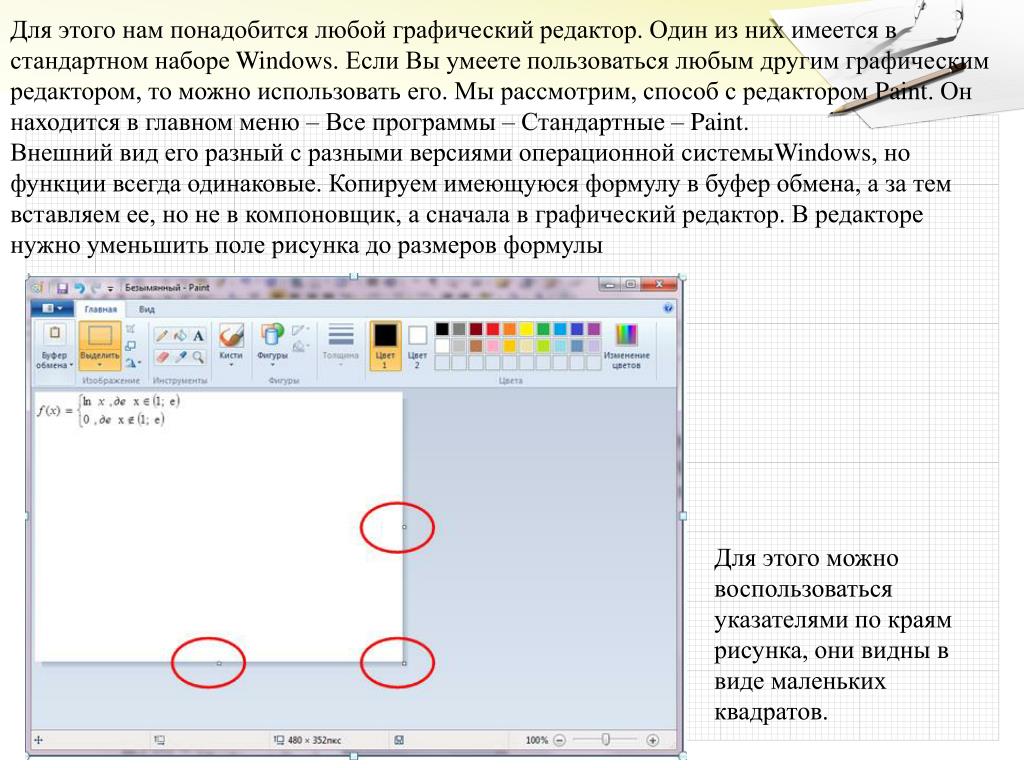Click the zoom in plus button
Screen dimensions: 1024x768
click(652, 740)
